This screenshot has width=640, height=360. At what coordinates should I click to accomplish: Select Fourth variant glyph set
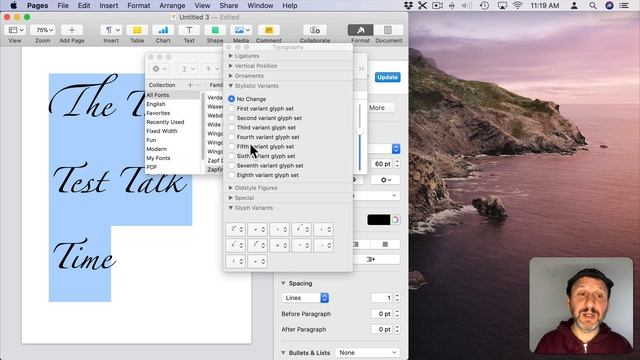(231, 137)
